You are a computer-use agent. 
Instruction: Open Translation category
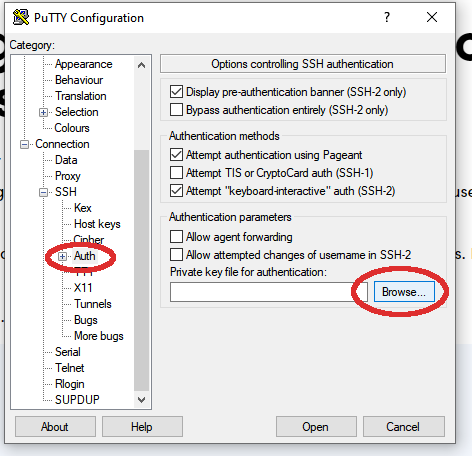[81, 96]
